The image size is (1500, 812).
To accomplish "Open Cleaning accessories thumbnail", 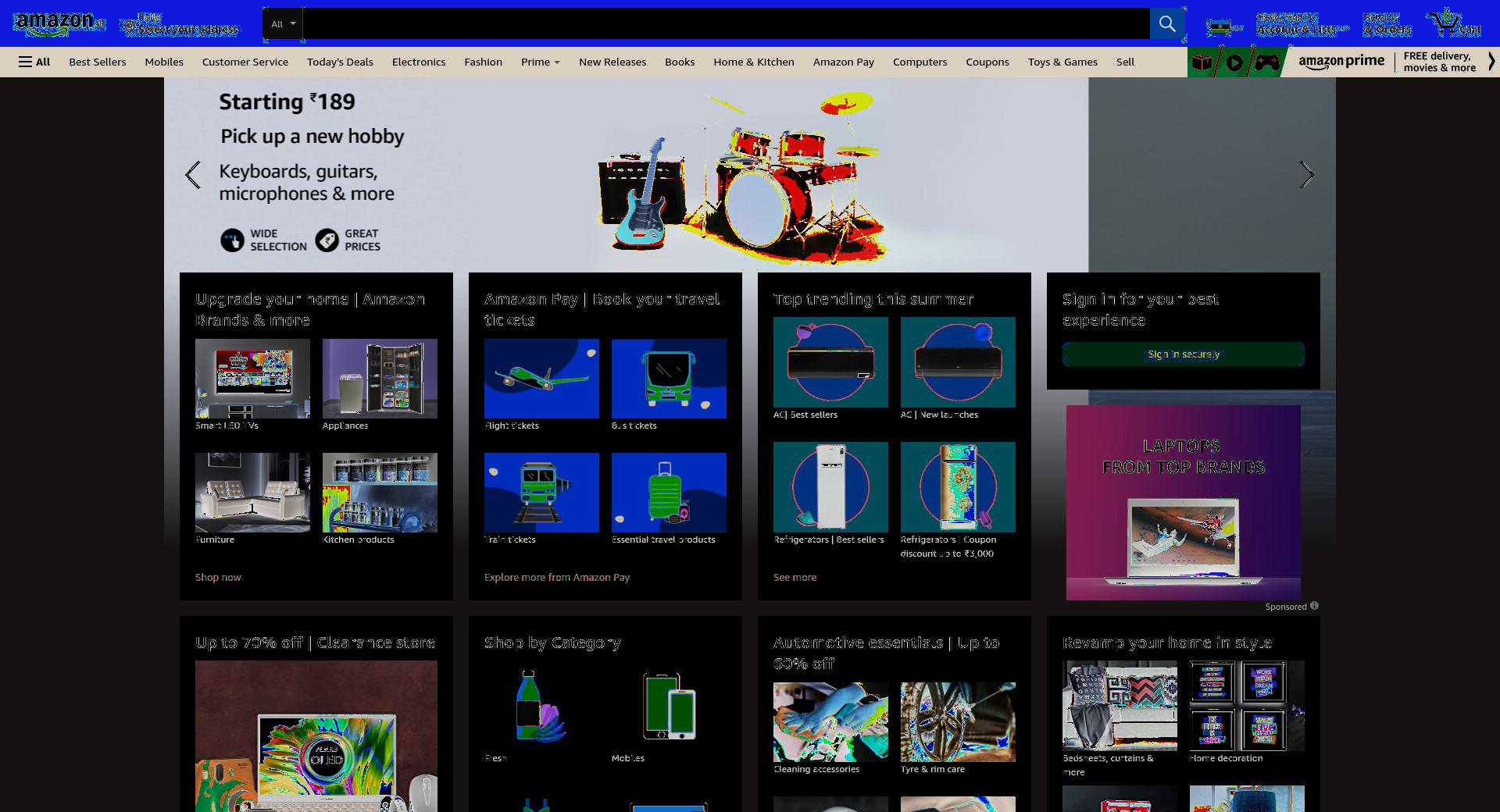I will tap(830, 722).
